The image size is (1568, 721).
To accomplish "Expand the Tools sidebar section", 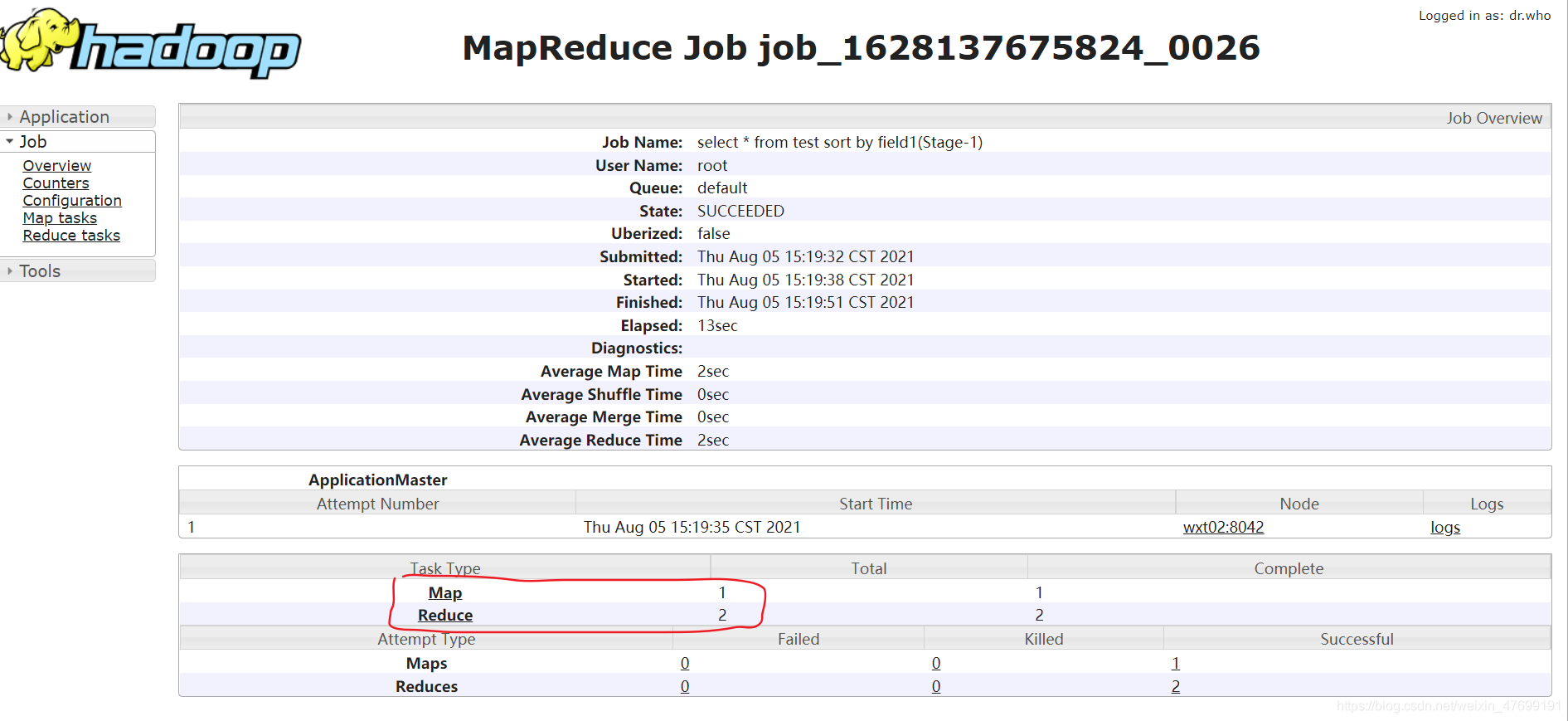I will [x=77, y=271].
